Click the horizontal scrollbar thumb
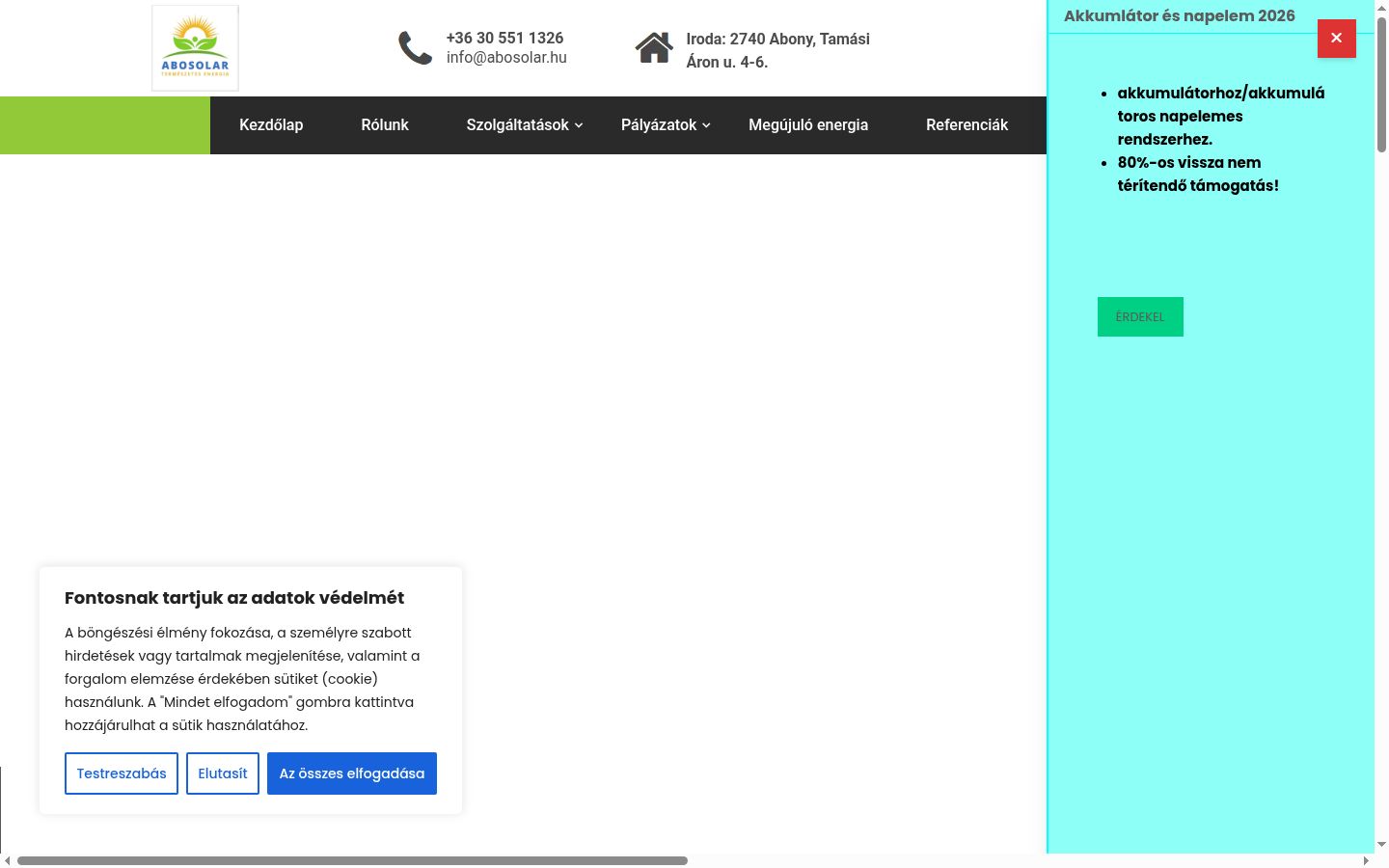 (x=352, y=860)
